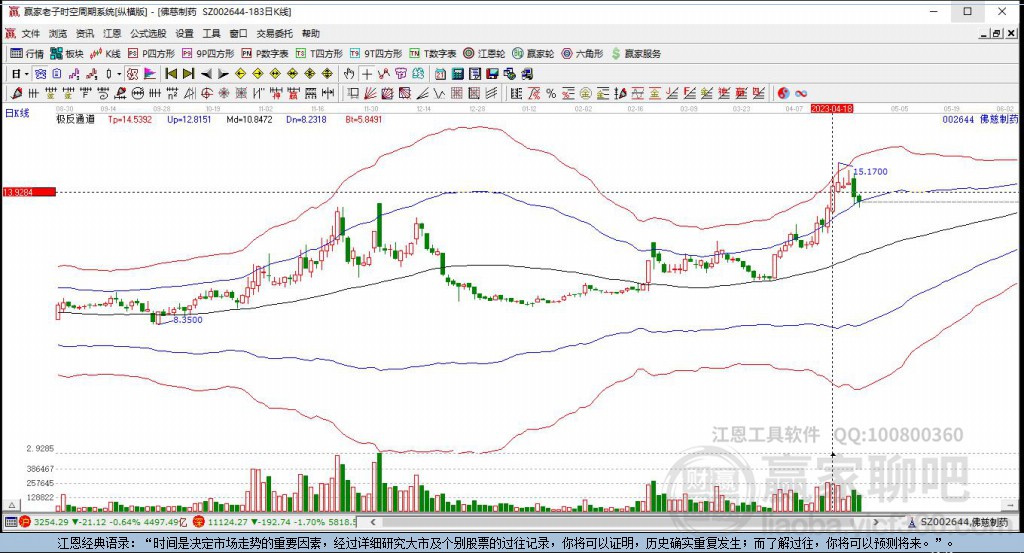Viewport: 1024px width, 553px height.
Task: Open the 板块 sector view
Action: coord(67,54)
